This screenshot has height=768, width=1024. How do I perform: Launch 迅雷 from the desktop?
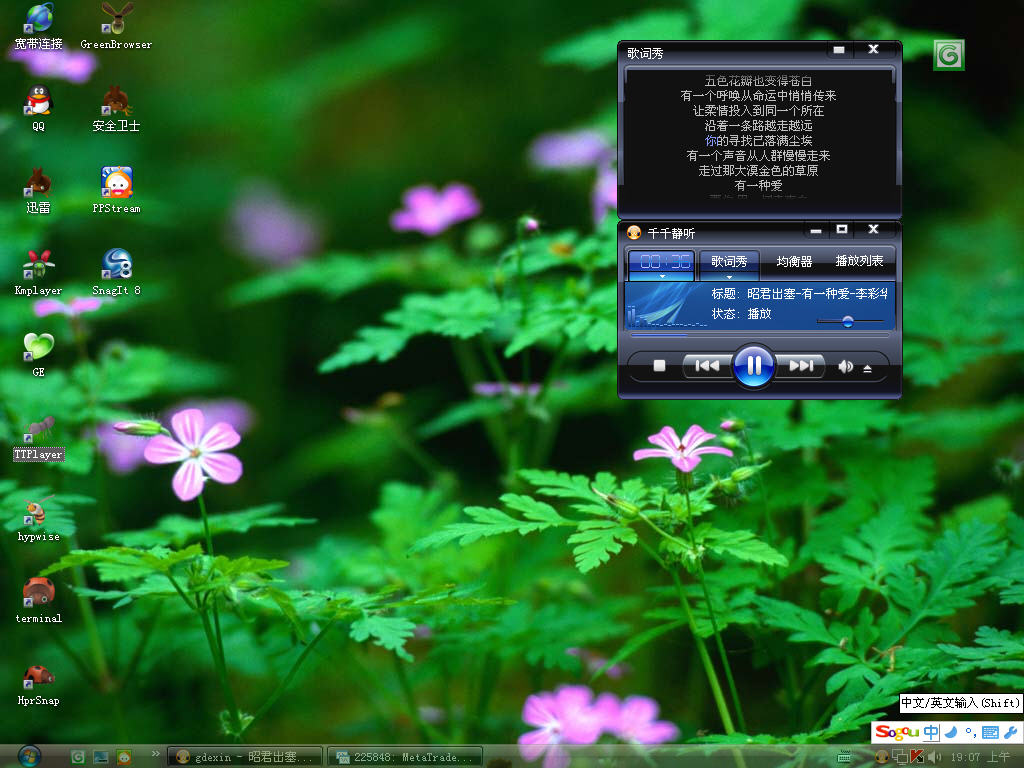click(x=39, y=191)
